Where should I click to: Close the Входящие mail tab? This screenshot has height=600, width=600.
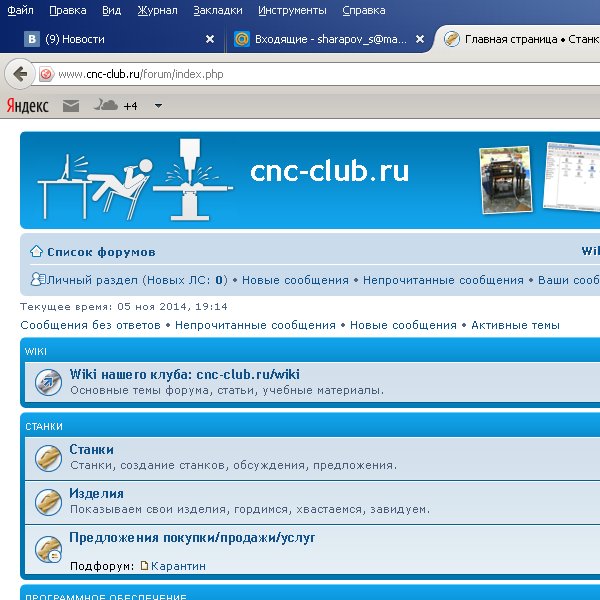(x=420, y=39)
